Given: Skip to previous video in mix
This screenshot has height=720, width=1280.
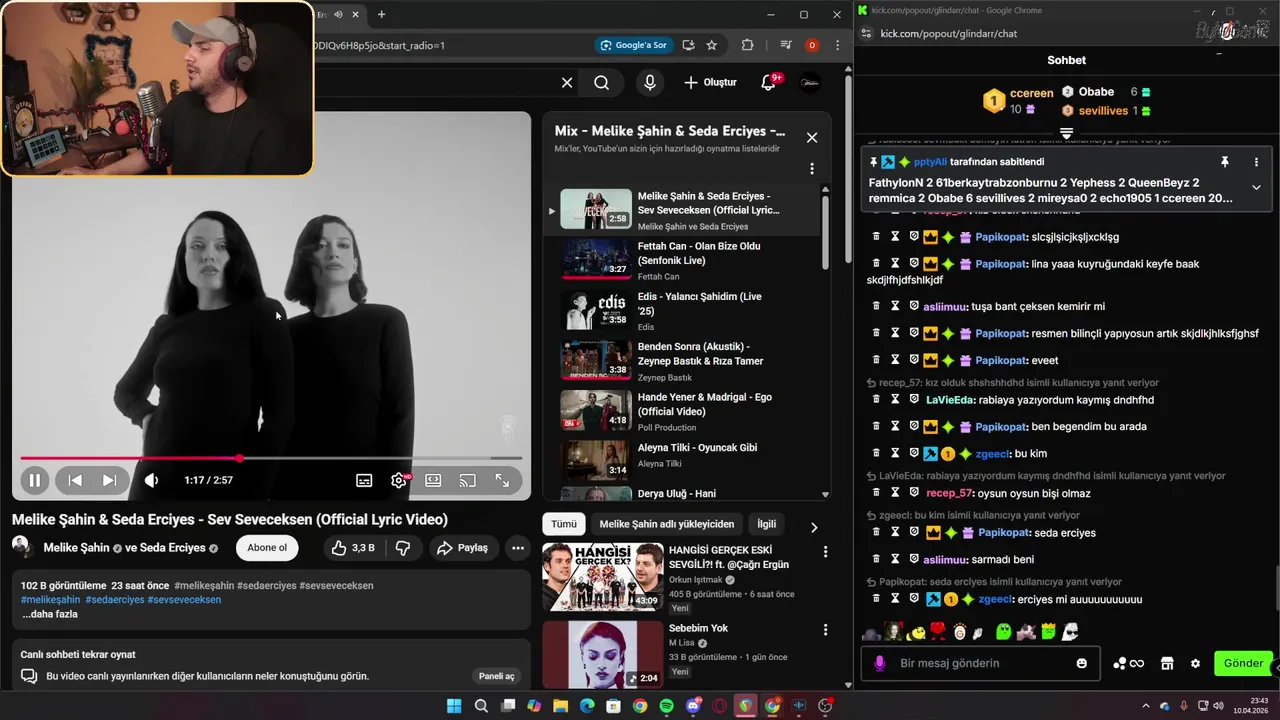Looking at the screenshot, I should [75, 480].
